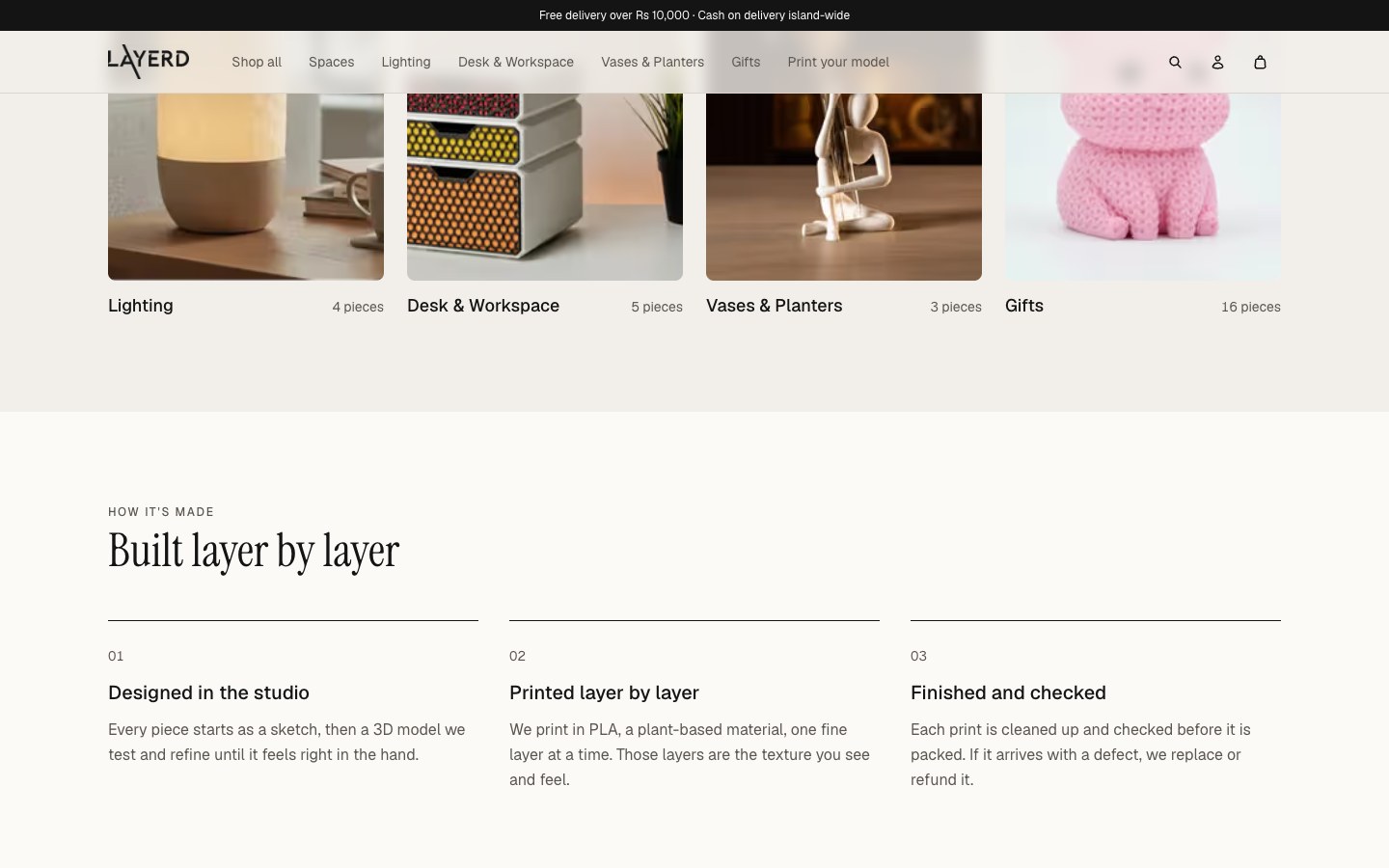
Task: Open Print your model page
Action: coord(838,62)
